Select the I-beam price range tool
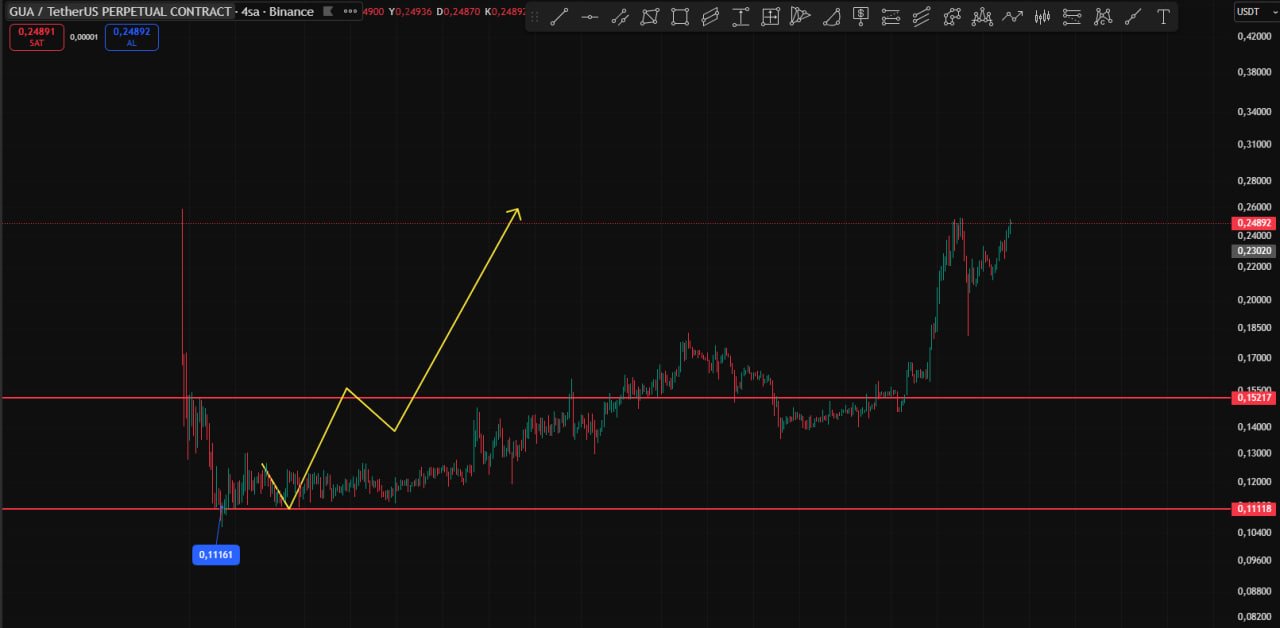Screen dimensions: 1280x628 (741, 16)
